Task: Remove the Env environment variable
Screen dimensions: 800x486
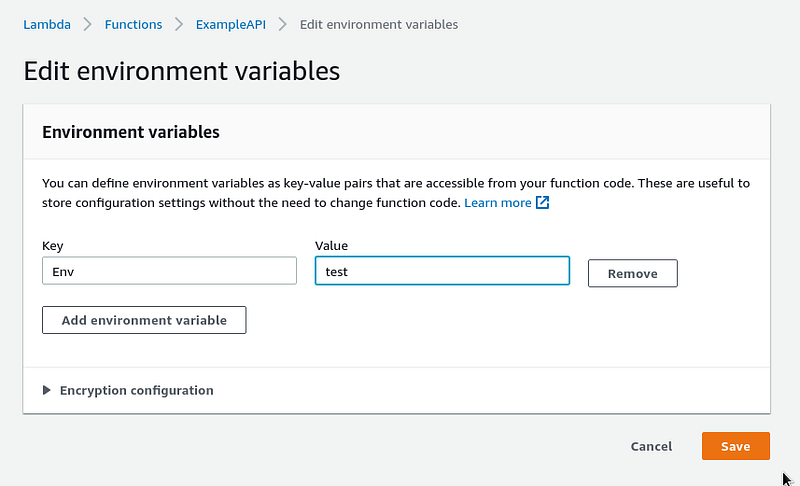Action: click(x=633, y=273)
